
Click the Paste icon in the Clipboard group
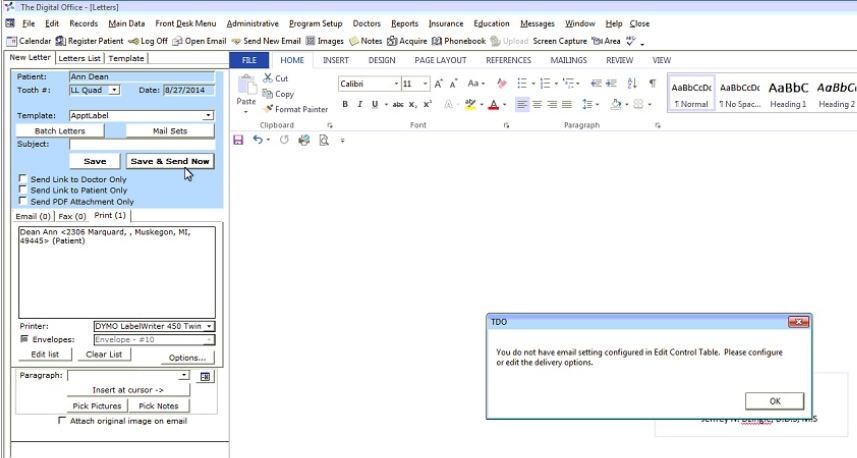[246, 92]
